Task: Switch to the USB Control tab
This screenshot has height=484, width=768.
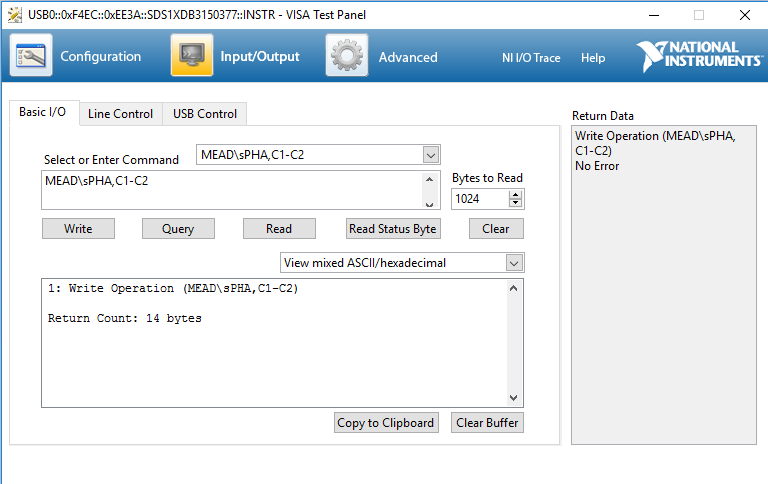Action: tap(205, 114)
